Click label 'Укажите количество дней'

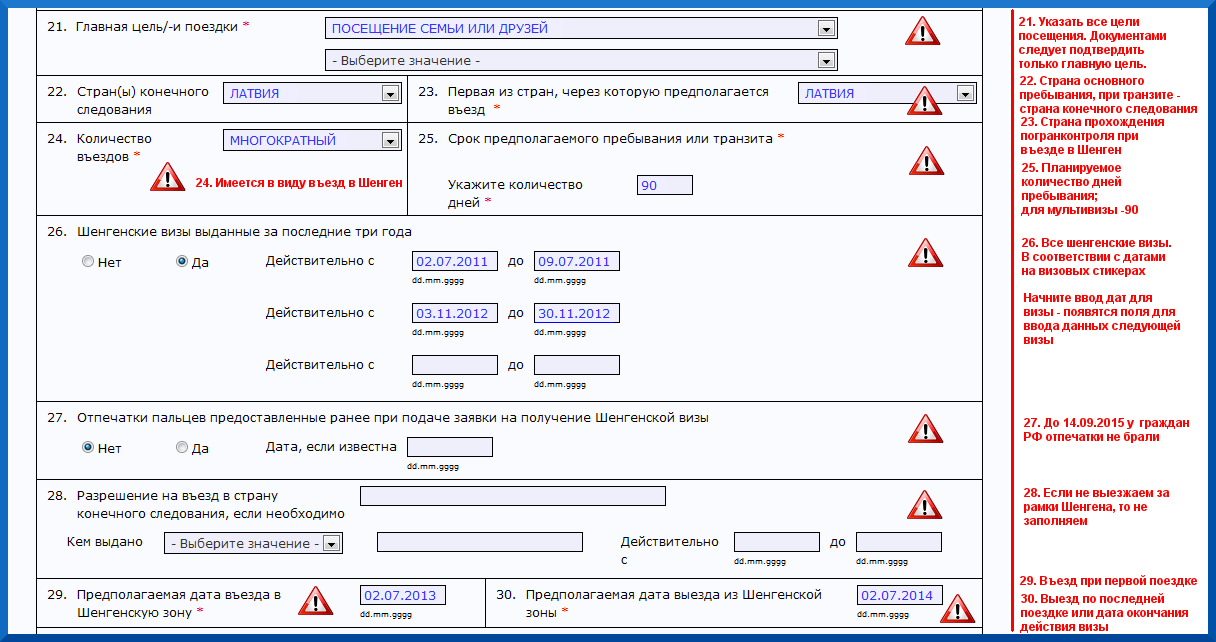coord(515,193)
